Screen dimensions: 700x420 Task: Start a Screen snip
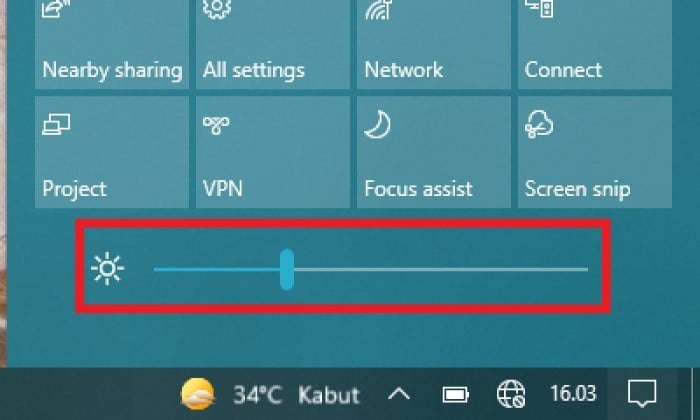point(595,152)
